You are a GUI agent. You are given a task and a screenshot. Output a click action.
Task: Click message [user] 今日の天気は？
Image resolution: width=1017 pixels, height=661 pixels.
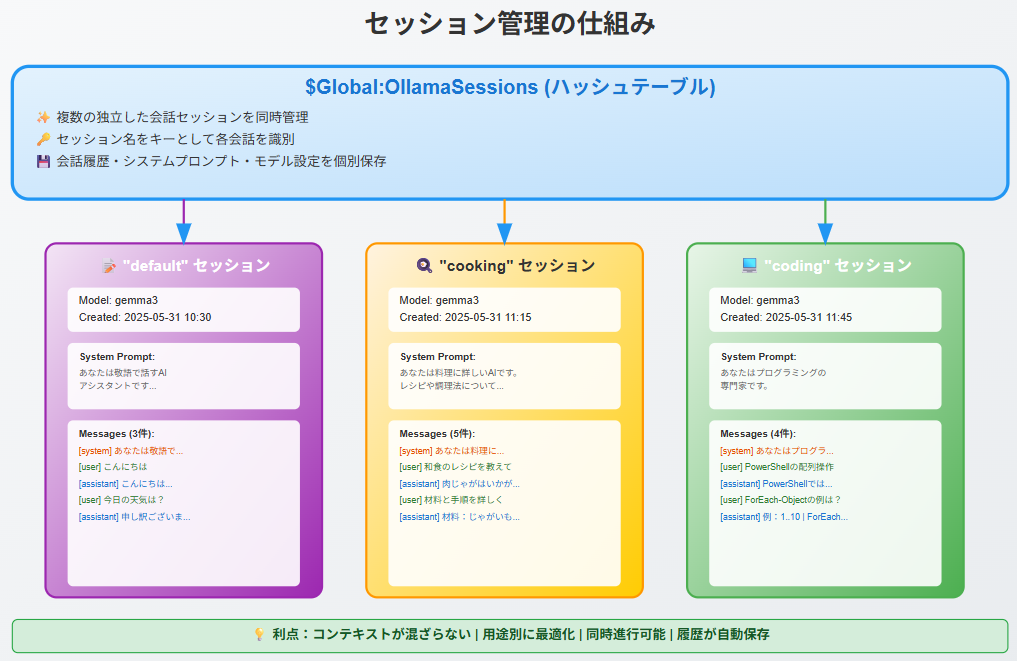pos(121,500)
